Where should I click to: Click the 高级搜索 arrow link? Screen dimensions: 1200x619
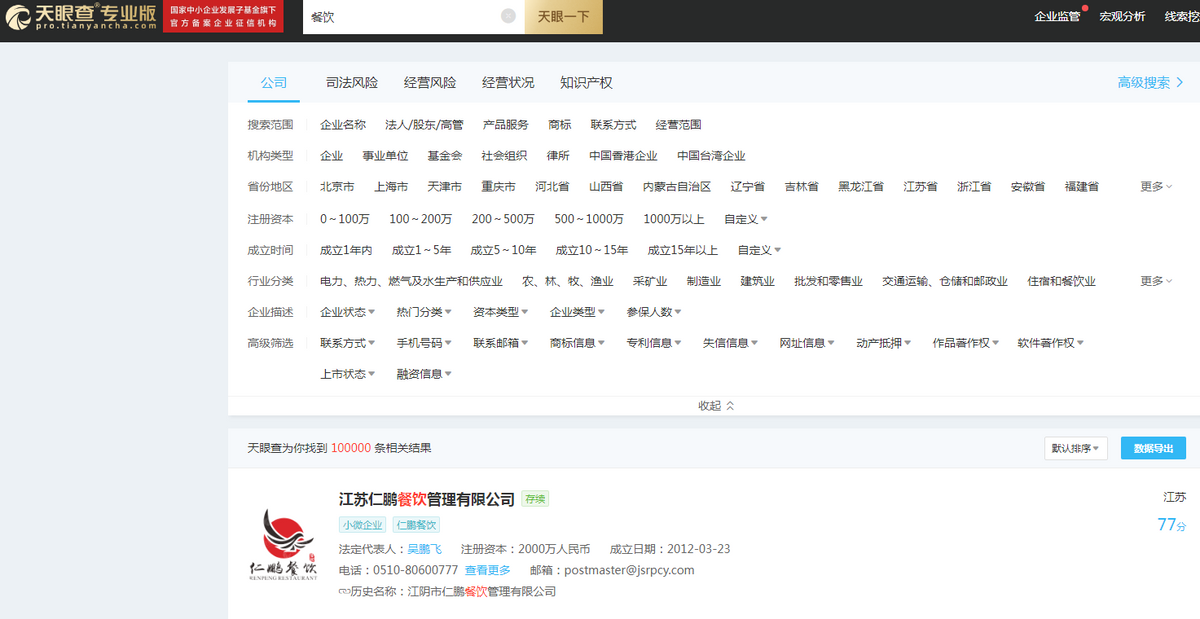(1150, 83)
